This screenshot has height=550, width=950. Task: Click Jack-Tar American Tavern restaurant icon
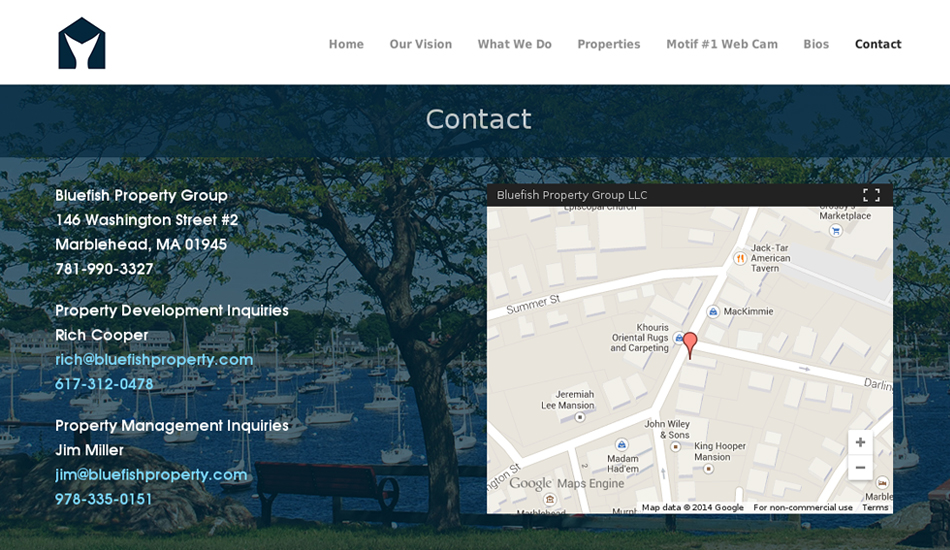pyautogui.click(x=740, y=258)
